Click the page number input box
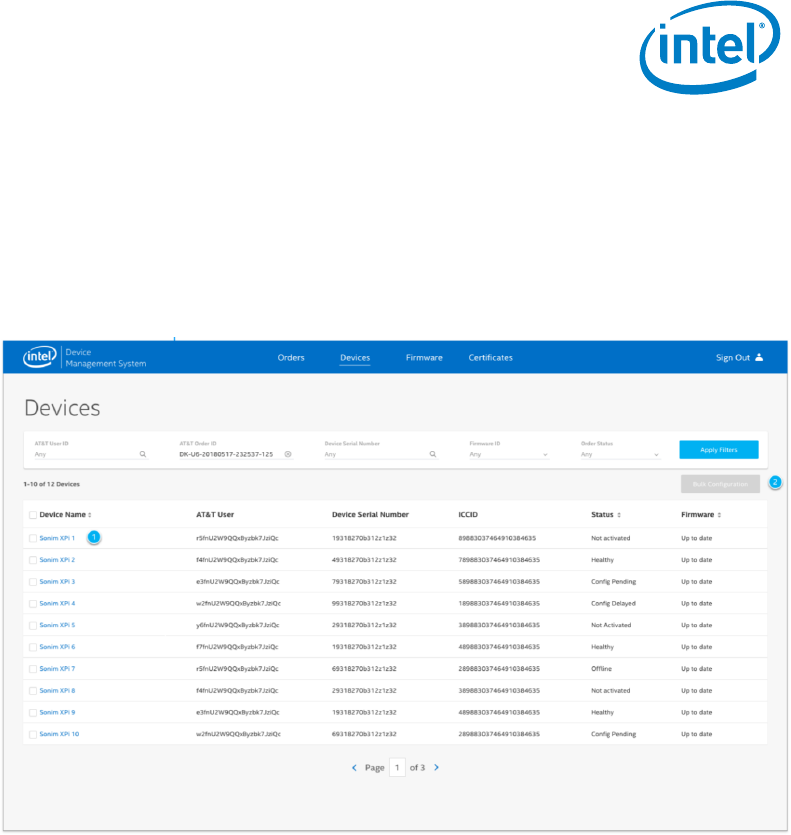This screenshot has width=791, height=835. coord(397,767)
